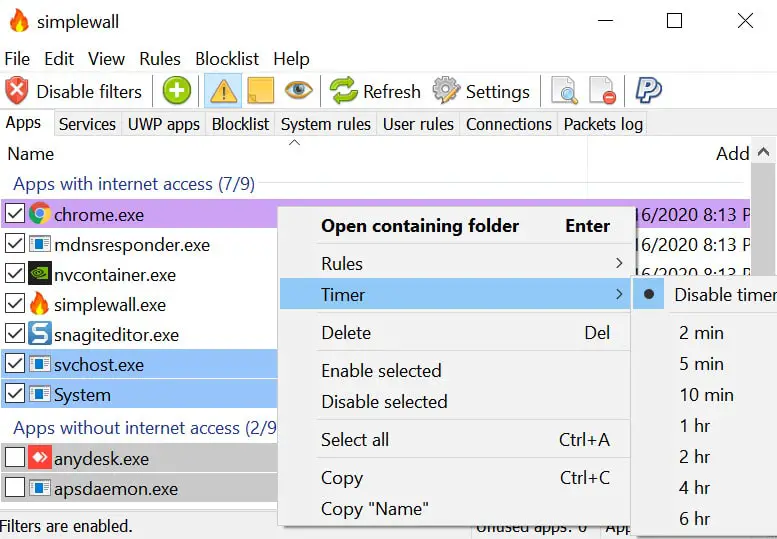Screen dimensions: 777x539
Task: Switch to the Services tab
Action: (x=87, y=124)
